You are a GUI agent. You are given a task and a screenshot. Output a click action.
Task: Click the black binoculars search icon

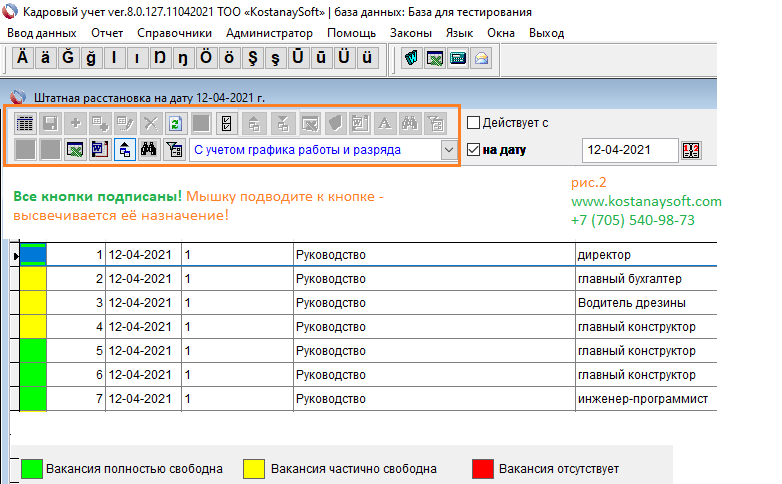coord(149,150)
